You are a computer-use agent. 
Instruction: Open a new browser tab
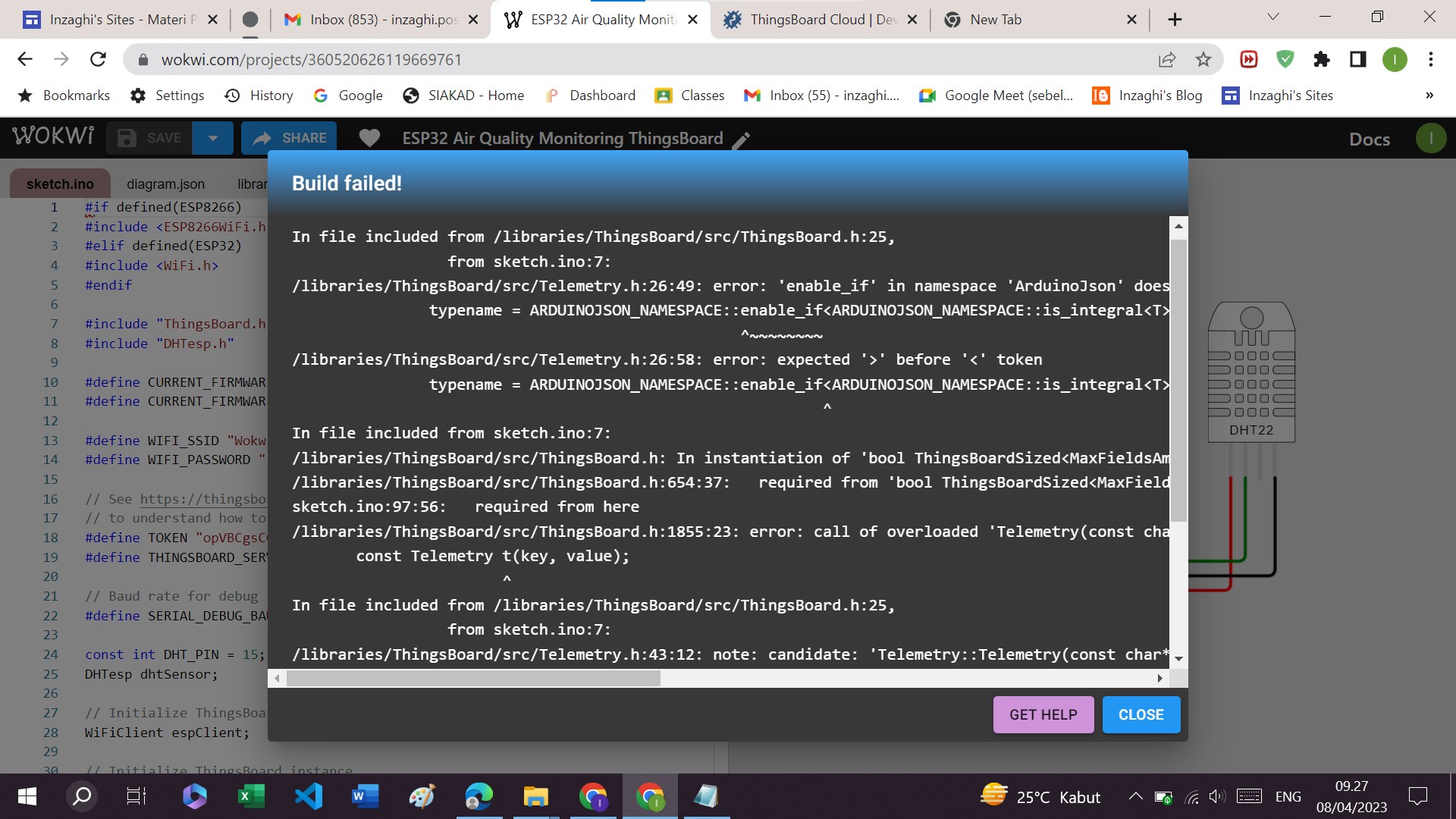tap(1175, 20)
